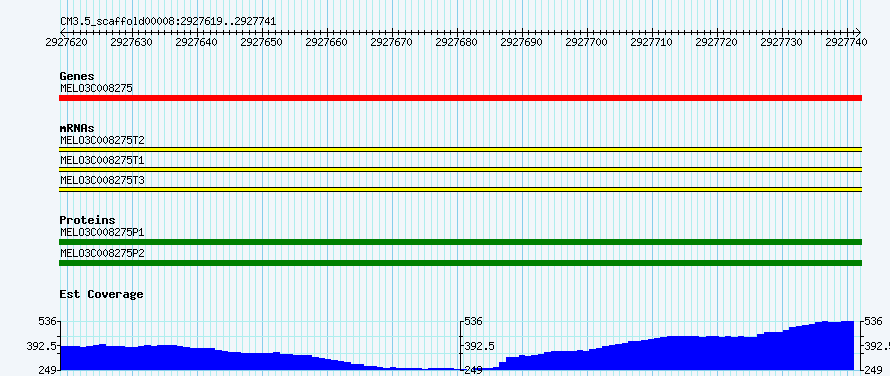Select the MELO3C008275T3 mRNA yellow bar
Screen dimensions: 890x376
point(460,190)
